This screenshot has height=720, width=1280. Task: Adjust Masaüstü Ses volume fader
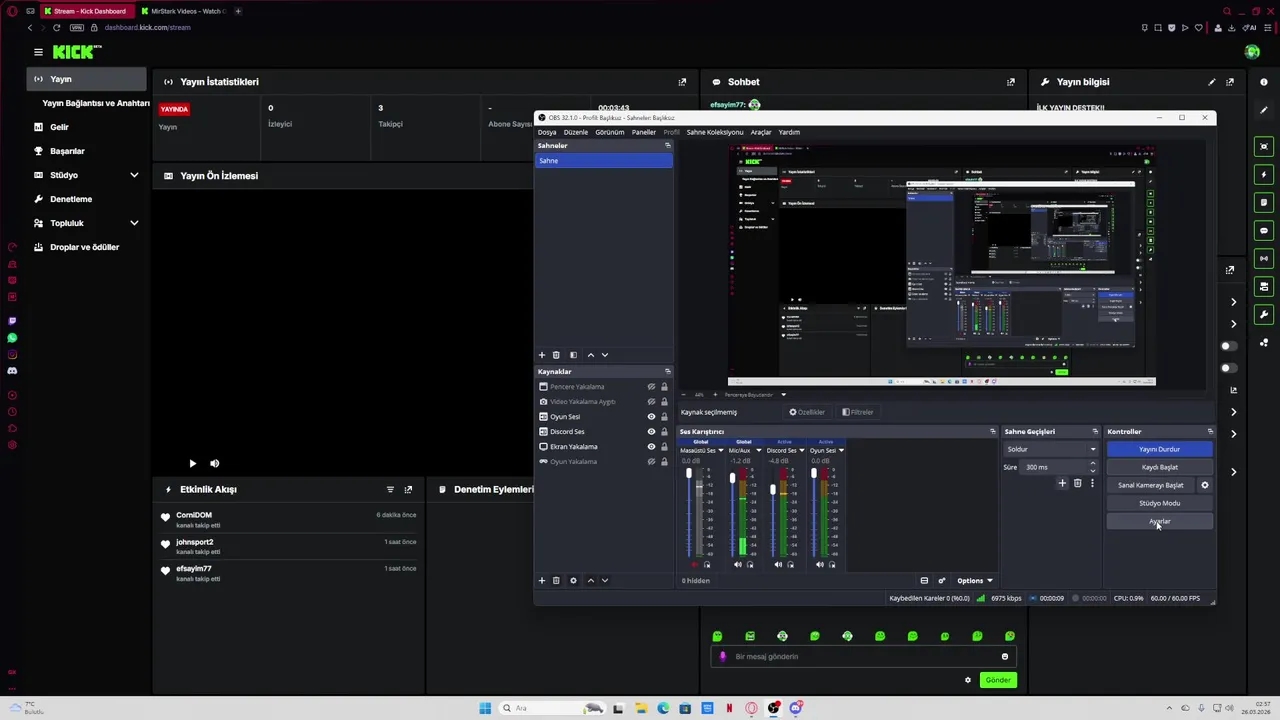pos(689,473)
